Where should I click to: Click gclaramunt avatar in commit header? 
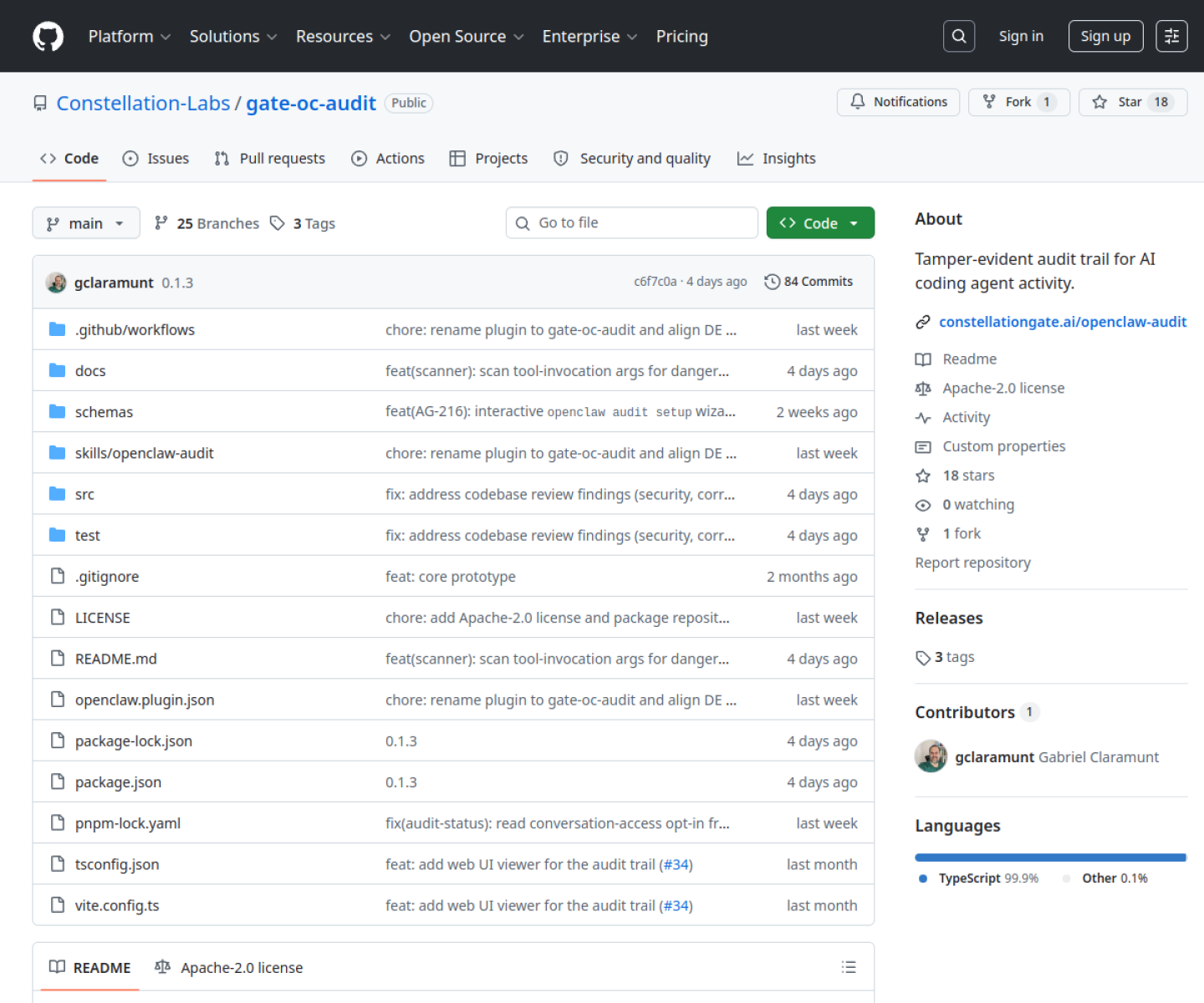click(x=56, y=283)
